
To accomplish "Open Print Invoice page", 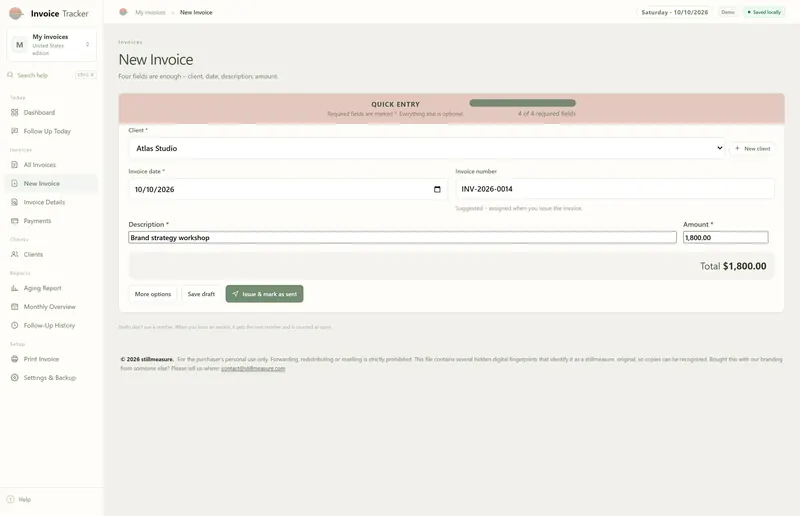I will tap(51, 359).
